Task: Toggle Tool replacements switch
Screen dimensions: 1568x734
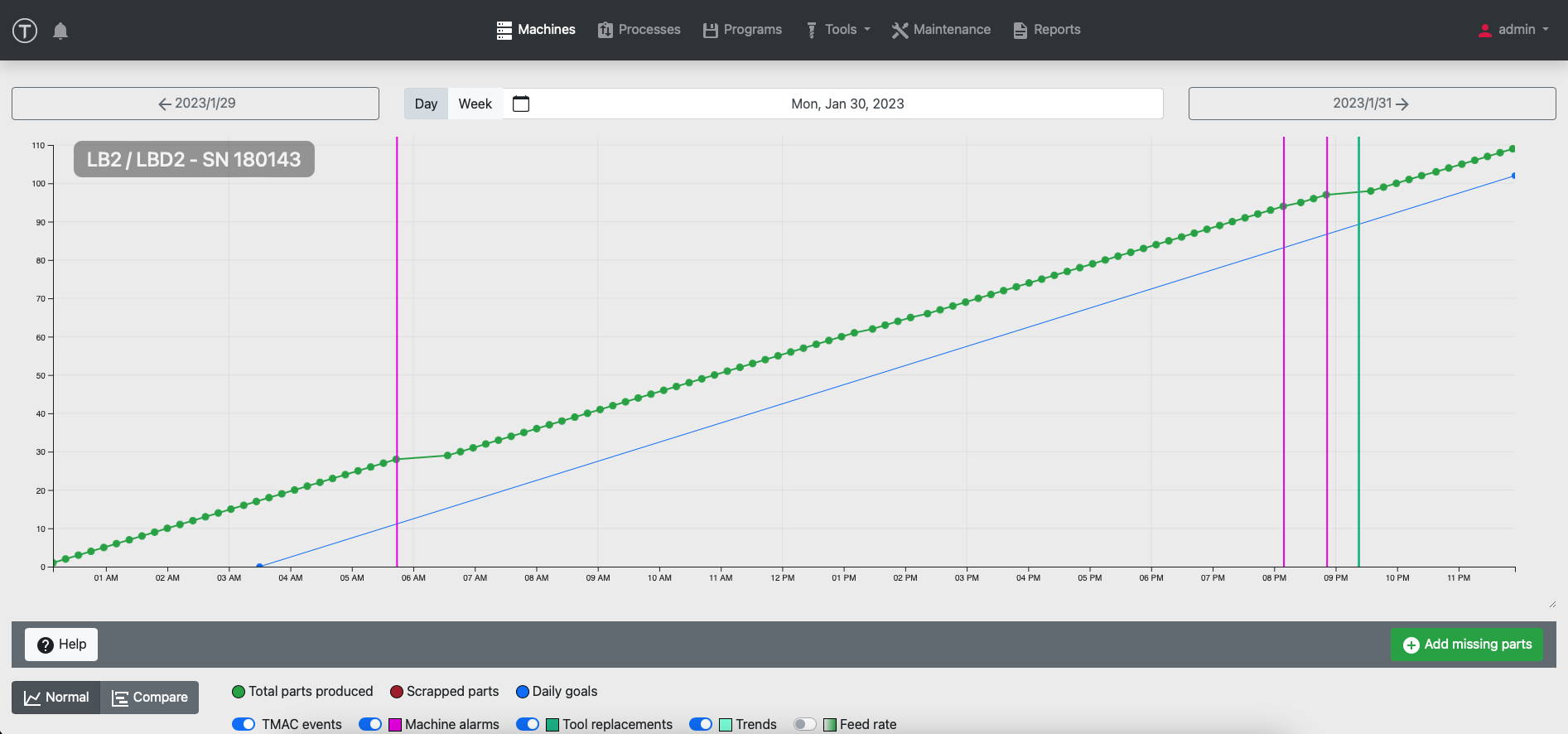Action: (x=528, y=724)
